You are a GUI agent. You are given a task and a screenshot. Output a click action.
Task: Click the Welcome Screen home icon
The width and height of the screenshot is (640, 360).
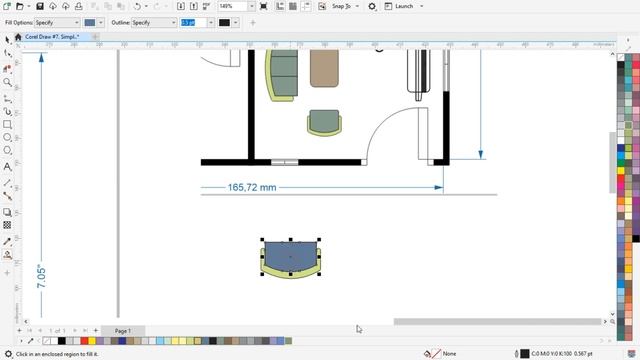[x=18, y=37]
